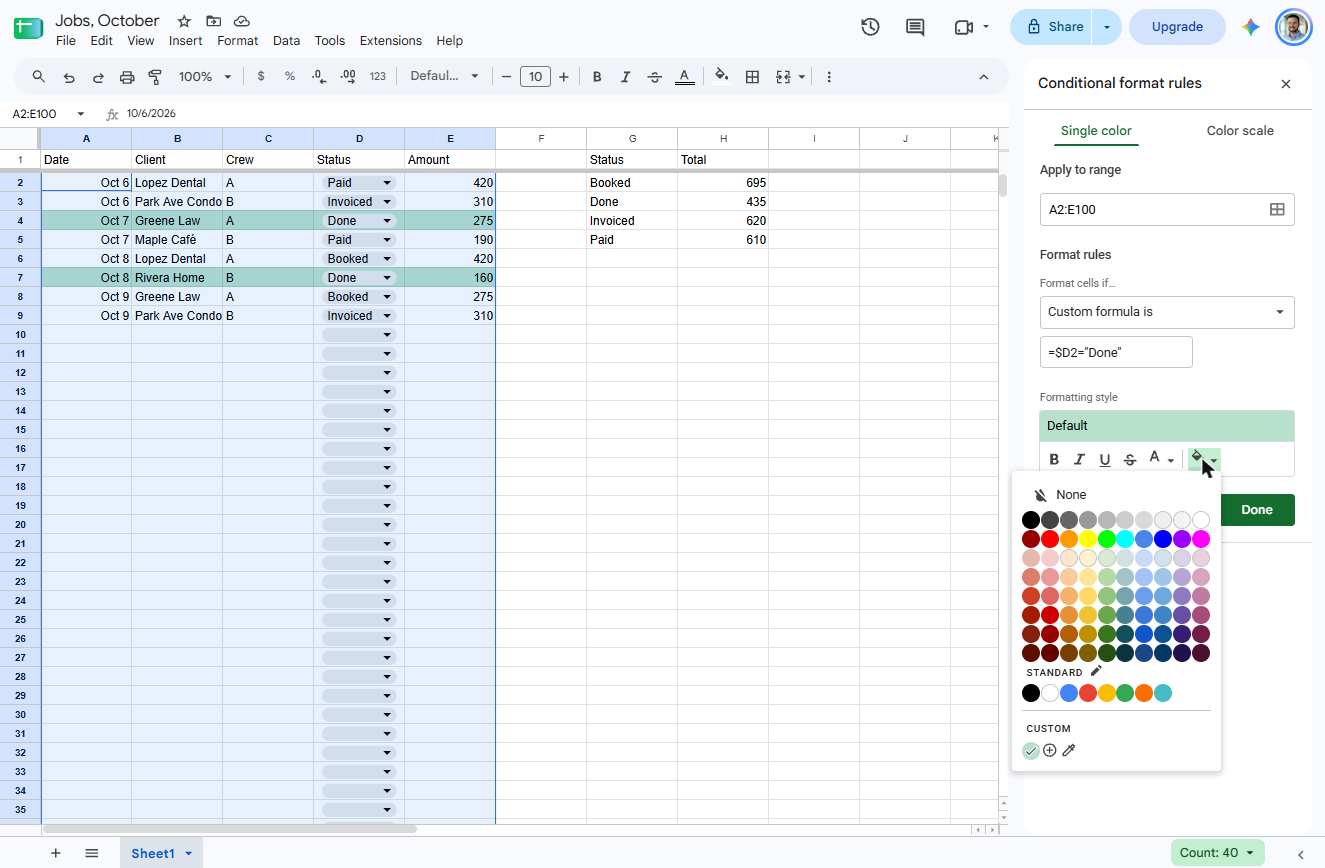Open the Extensions menu
The image size is (1325, 868).
click(x=390, y=41)
